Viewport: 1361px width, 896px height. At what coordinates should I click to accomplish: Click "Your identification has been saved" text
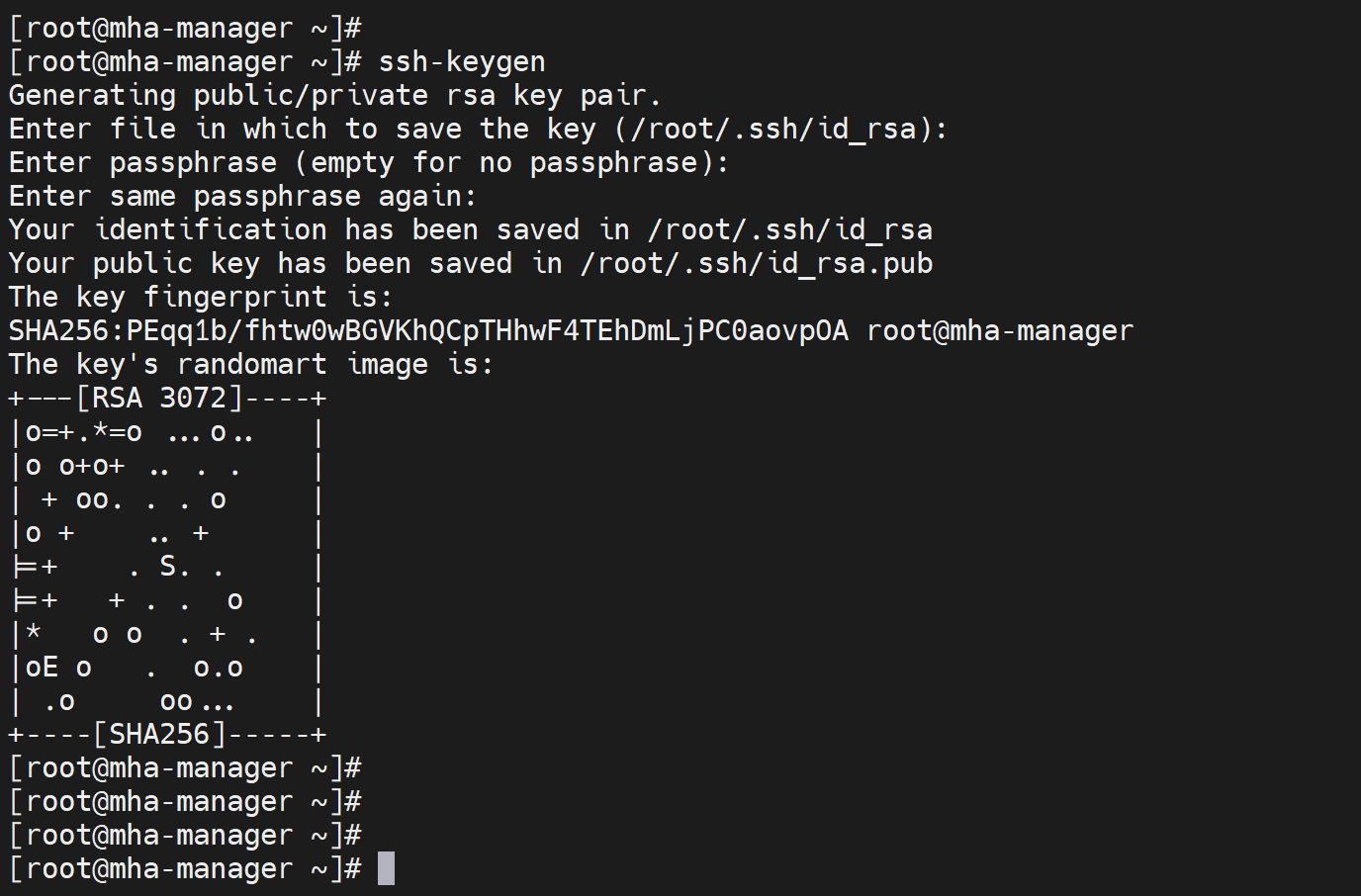click(x=294, y=229)
